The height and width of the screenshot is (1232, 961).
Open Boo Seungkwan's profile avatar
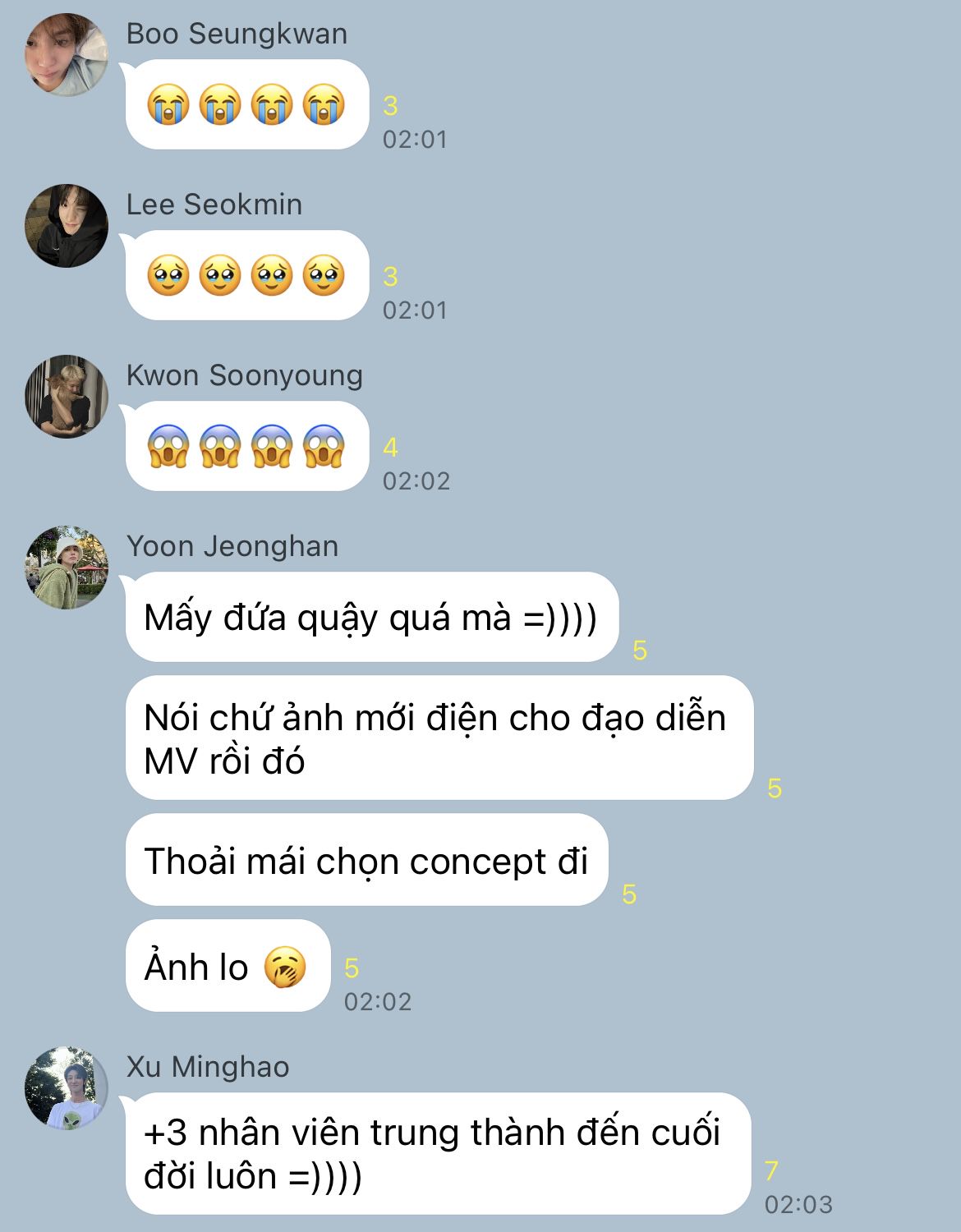(x=67, y=55)
